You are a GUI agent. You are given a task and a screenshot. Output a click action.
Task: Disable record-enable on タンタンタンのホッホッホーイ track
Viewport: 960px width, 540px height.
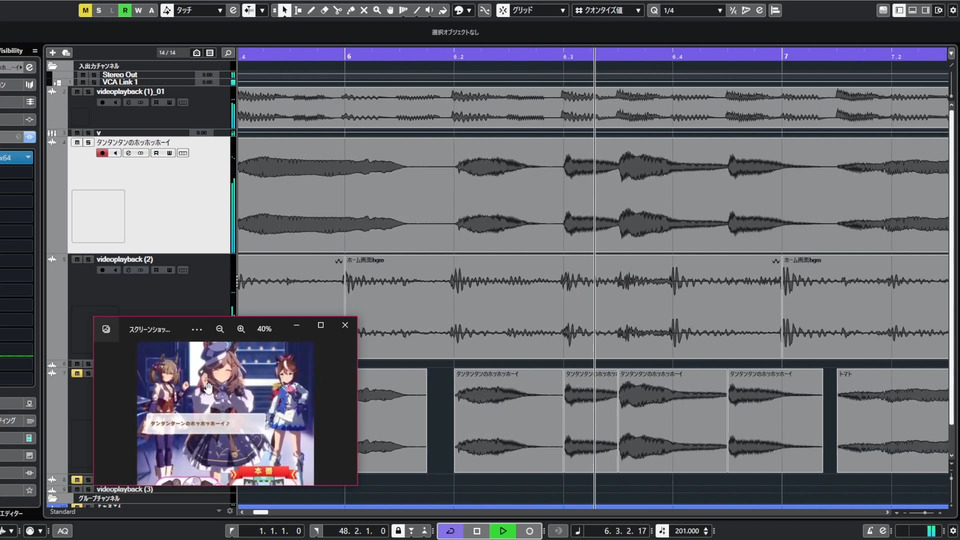(x=102, y=153)
